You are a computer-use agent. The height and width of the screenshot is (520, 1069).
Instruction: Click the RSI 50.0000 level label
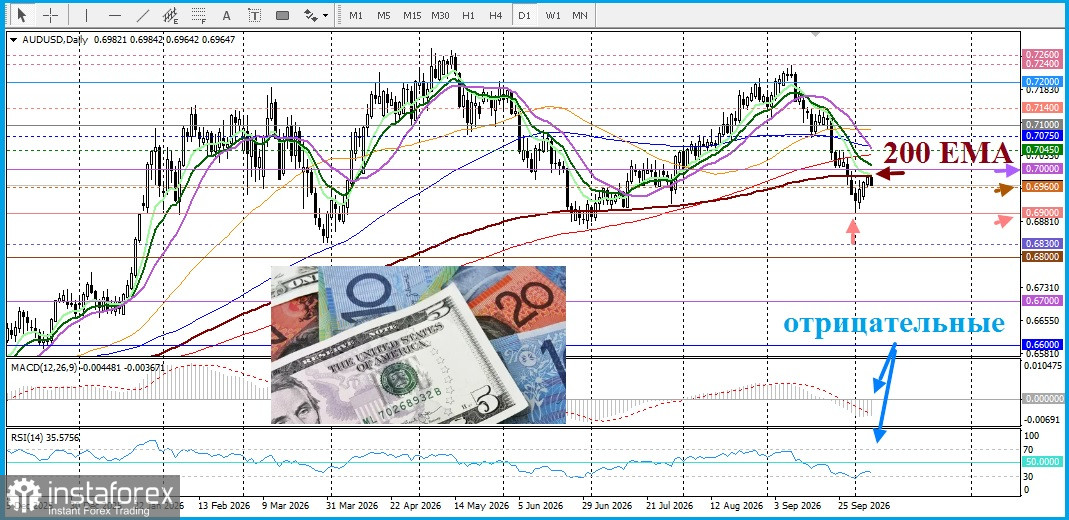tap(1041, 462)
